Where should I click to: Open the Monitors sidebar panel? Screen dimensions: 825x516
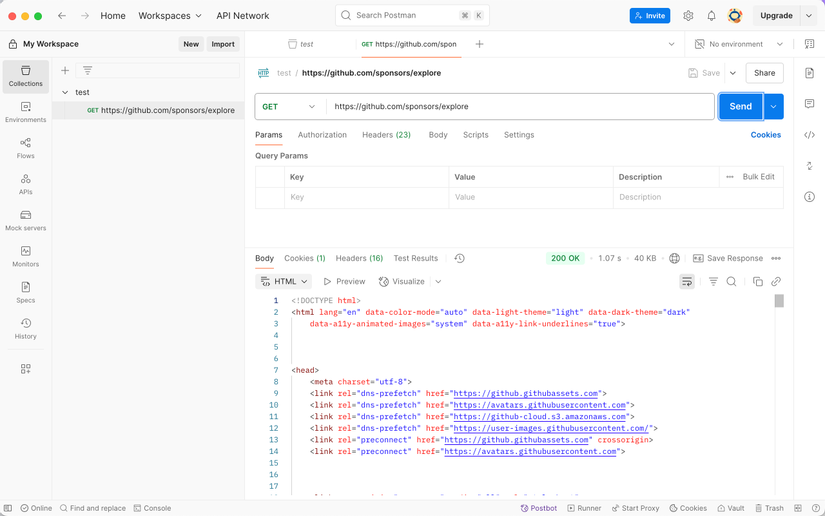pyautogui.click(x=25, y=257)
